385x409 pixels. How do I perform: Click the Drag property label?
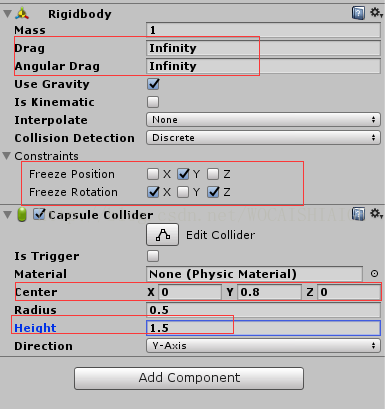[29, 48]
